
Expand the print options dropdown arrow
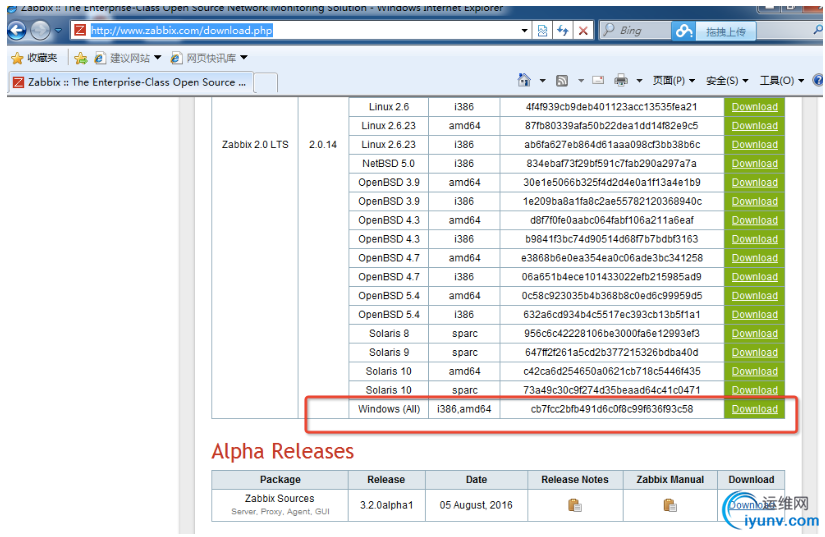coord(639,80)
